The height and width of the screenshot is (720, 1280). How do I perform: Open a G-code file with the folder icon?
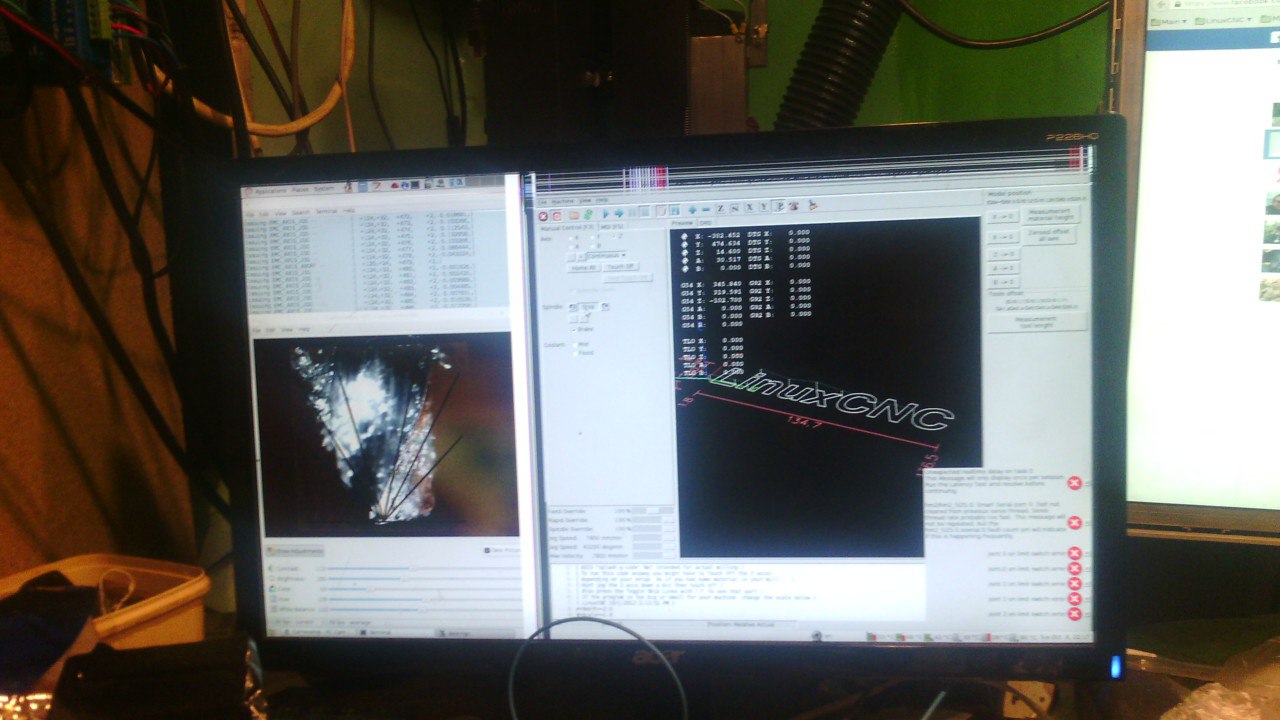coord(574,214)
